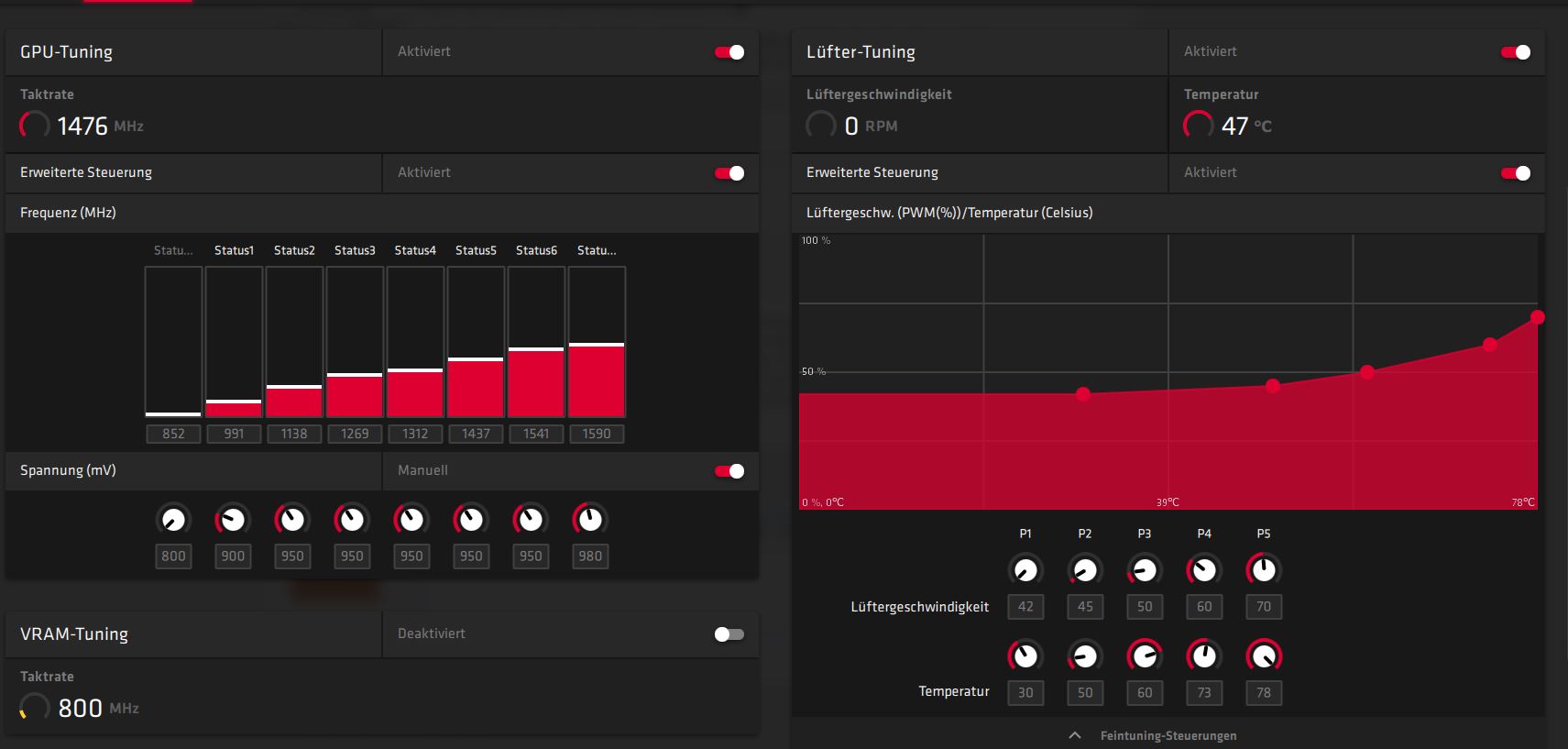Viewport: 1568px width, 749px height.
Task: Click the 1437 MHz frequency field
Action: point(476,434)
